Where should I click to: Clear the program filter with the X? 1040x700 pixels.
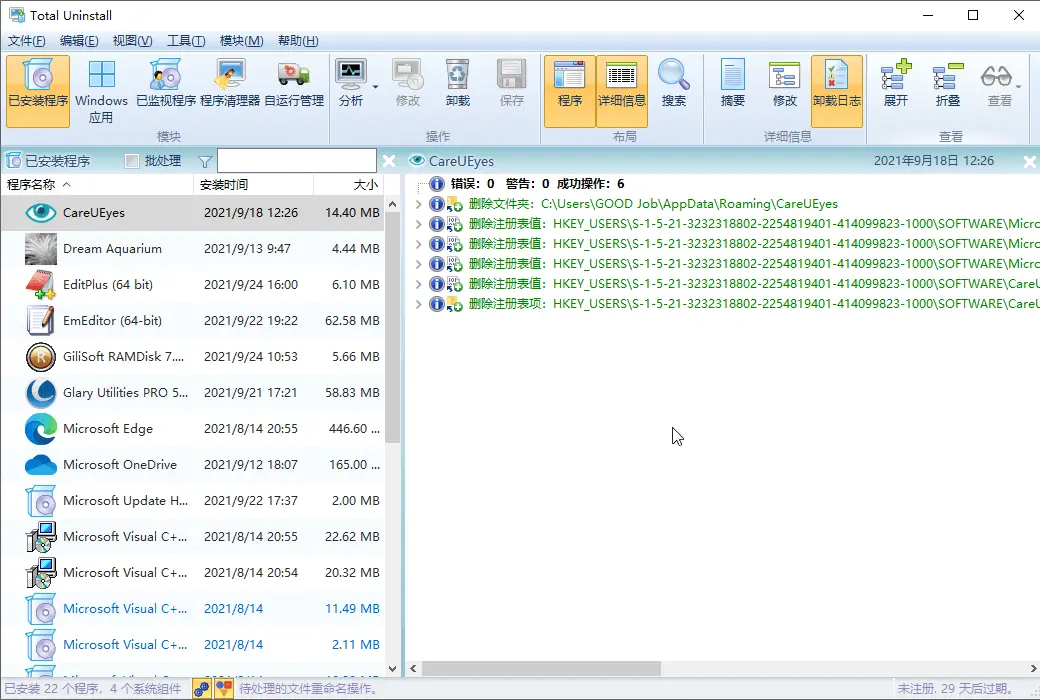pyautogui.click(x=389, y=161)
